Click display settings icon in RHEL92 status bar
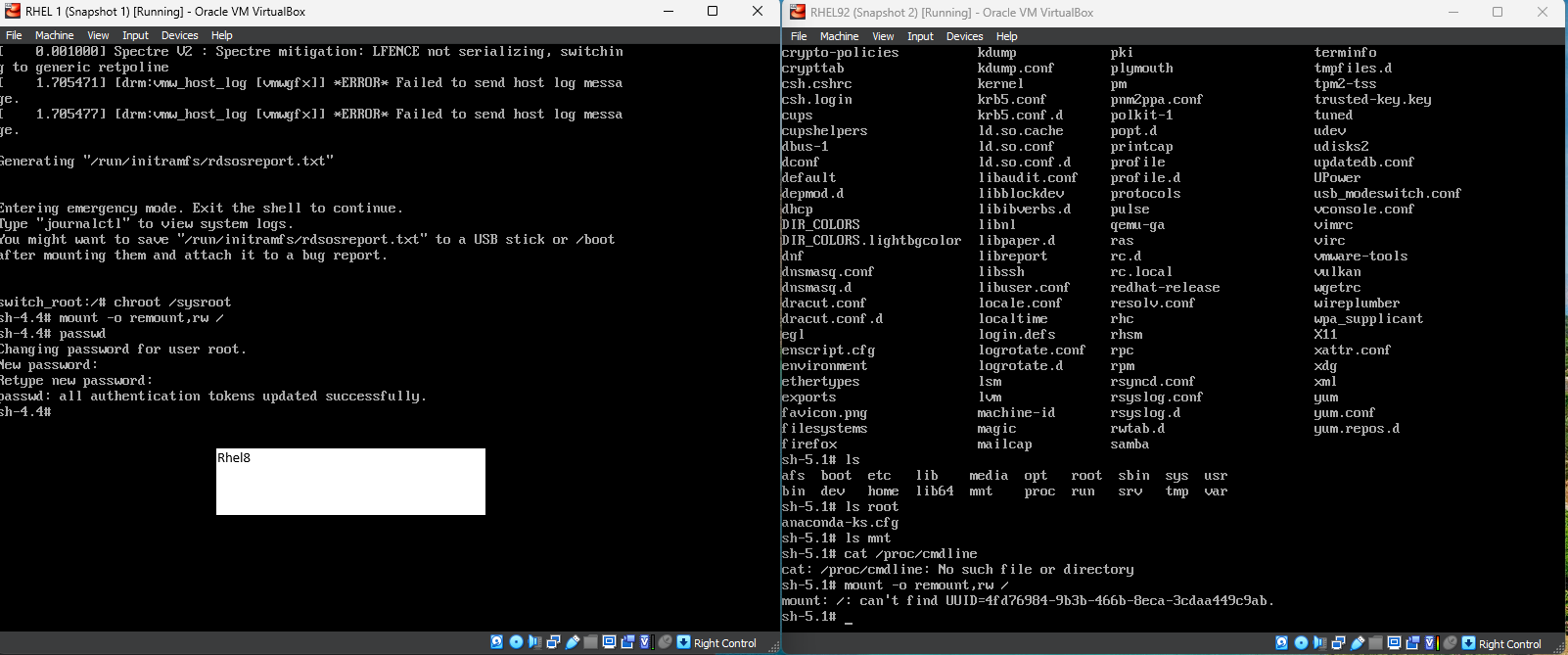The width and height of the screenshot is (1568, 655). 1394,642
